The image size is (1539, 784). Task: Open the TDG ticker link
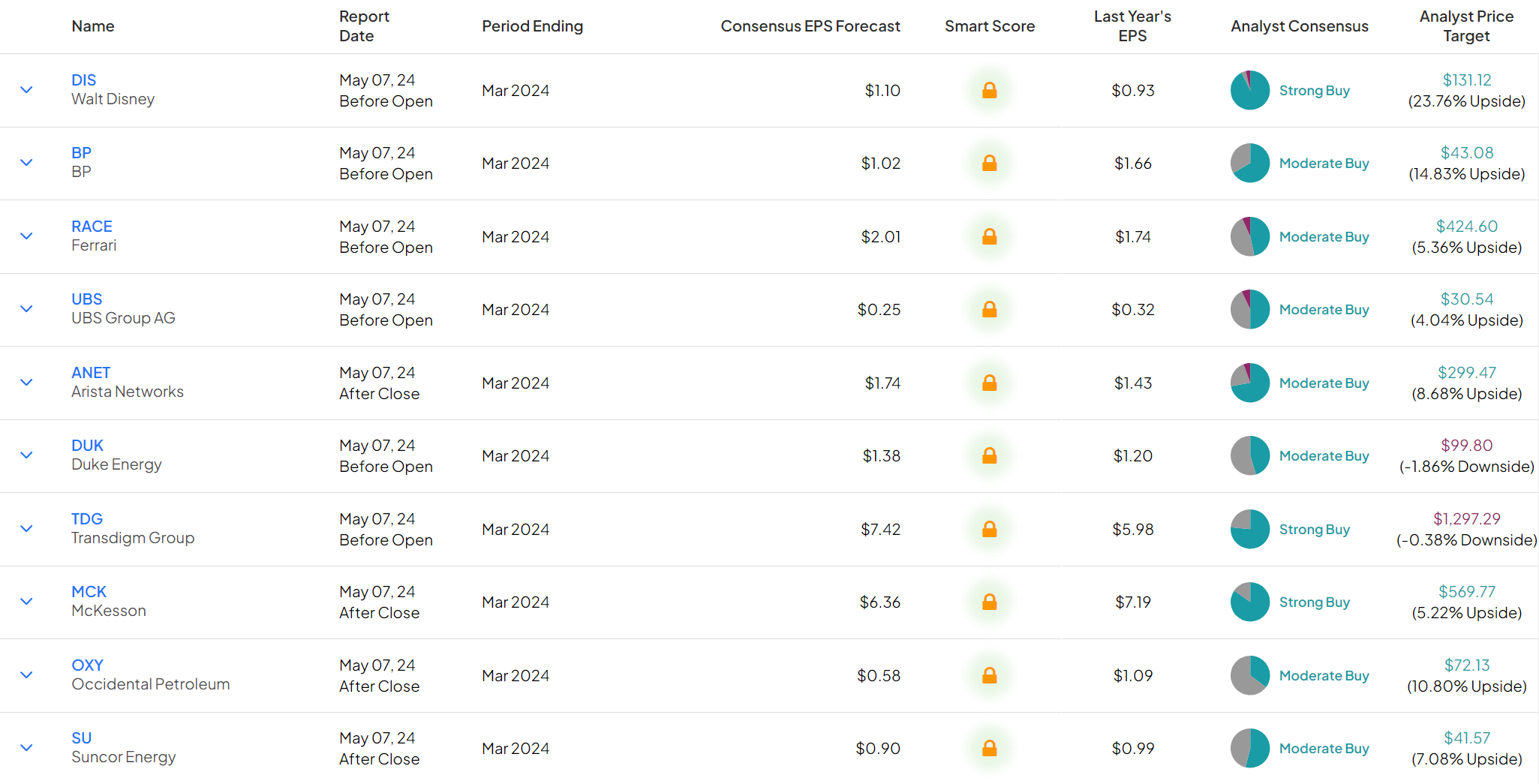pos(87,519)
